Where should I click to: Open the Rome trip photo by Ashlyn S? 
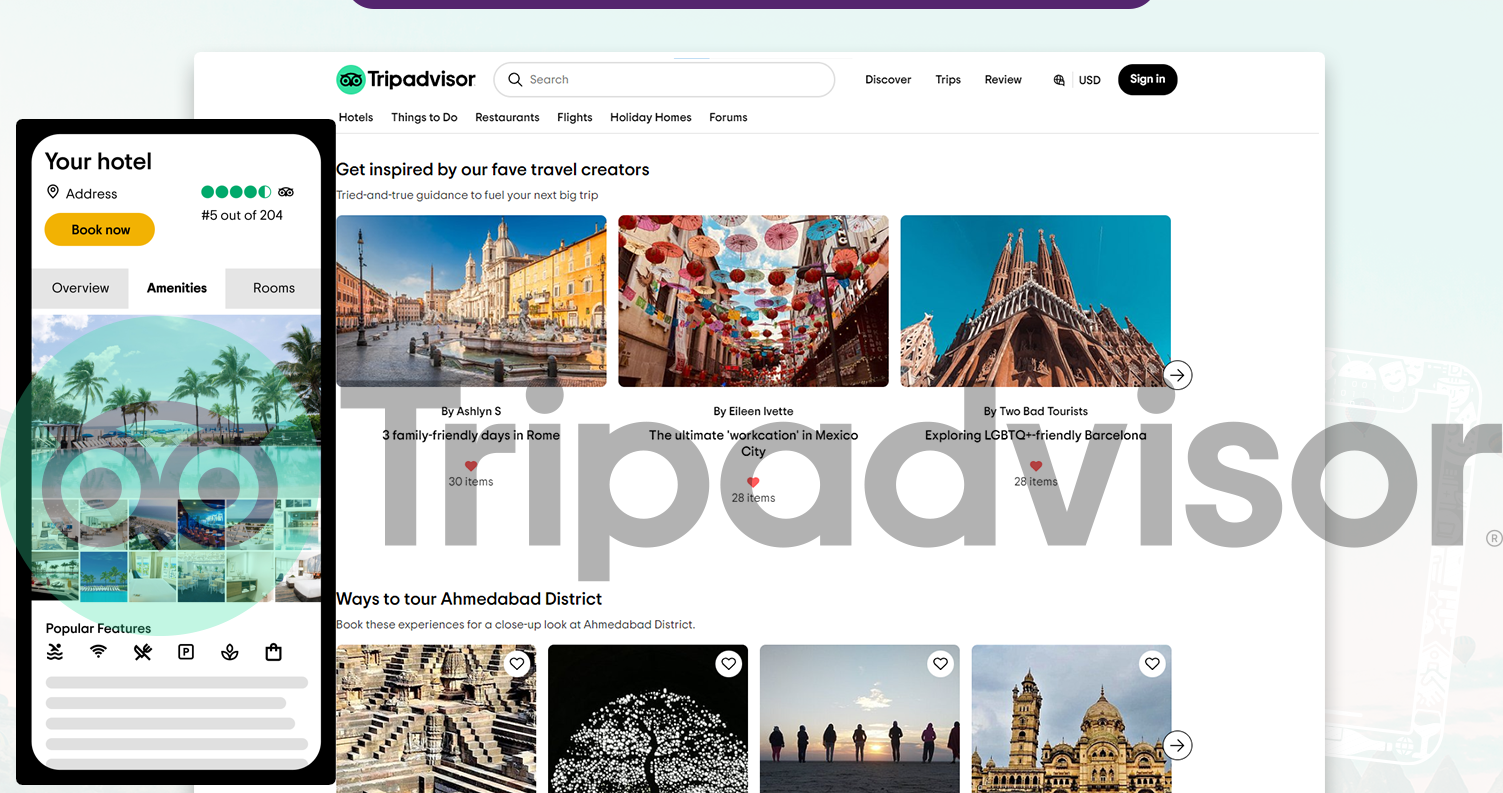coord(471,300)
